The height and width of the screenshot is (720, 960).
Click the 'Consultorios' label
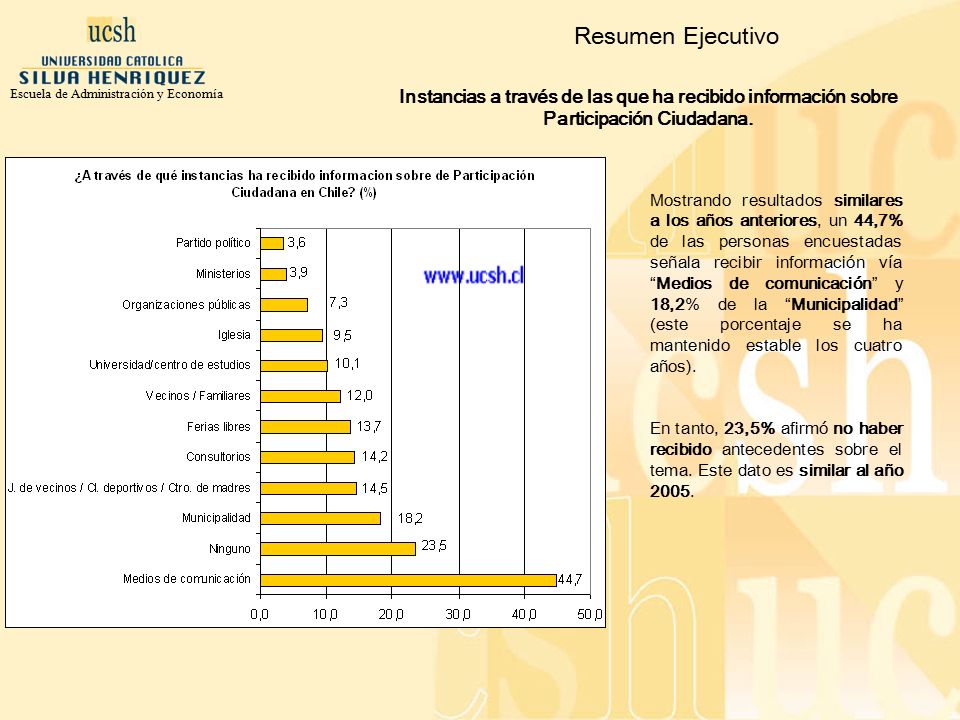click(x=218, y=457)
